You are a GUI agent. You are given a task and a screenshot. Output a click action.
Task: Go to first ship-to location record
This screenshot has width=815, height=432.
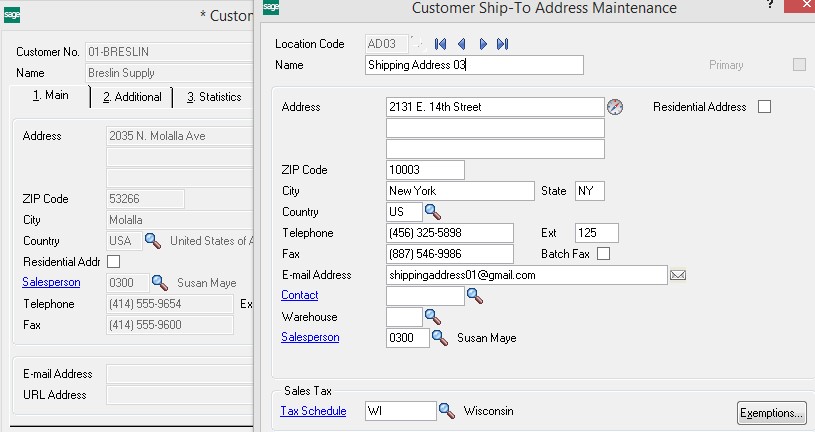click(x=440, y=44)
